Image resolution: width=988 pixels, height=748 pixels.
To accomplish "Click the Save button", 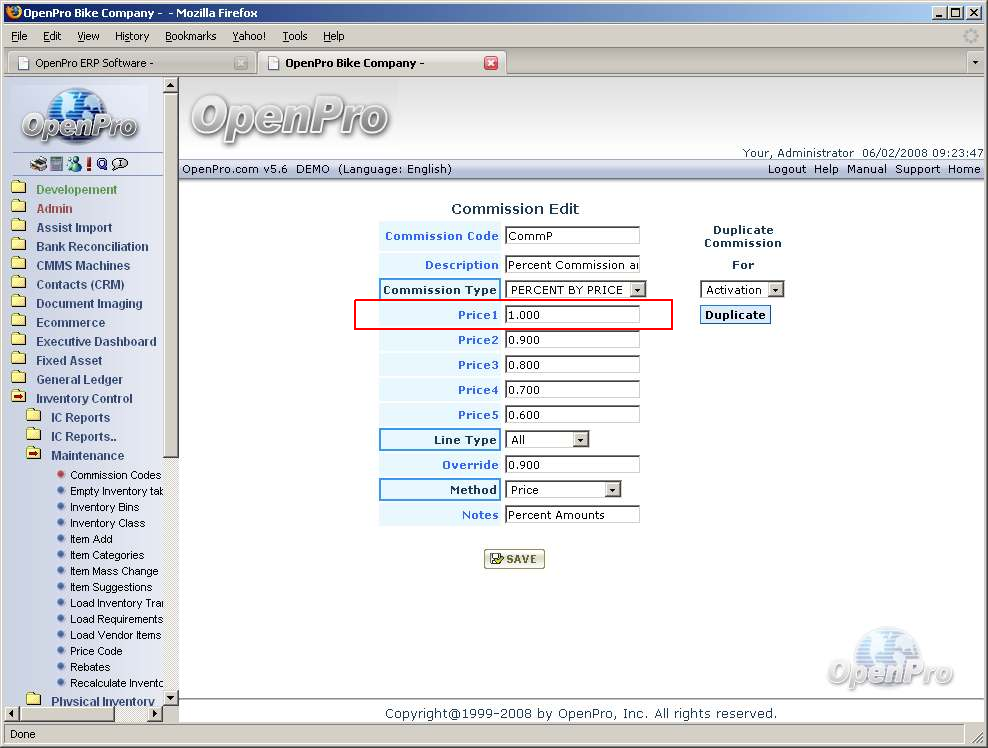I will 514,559.
